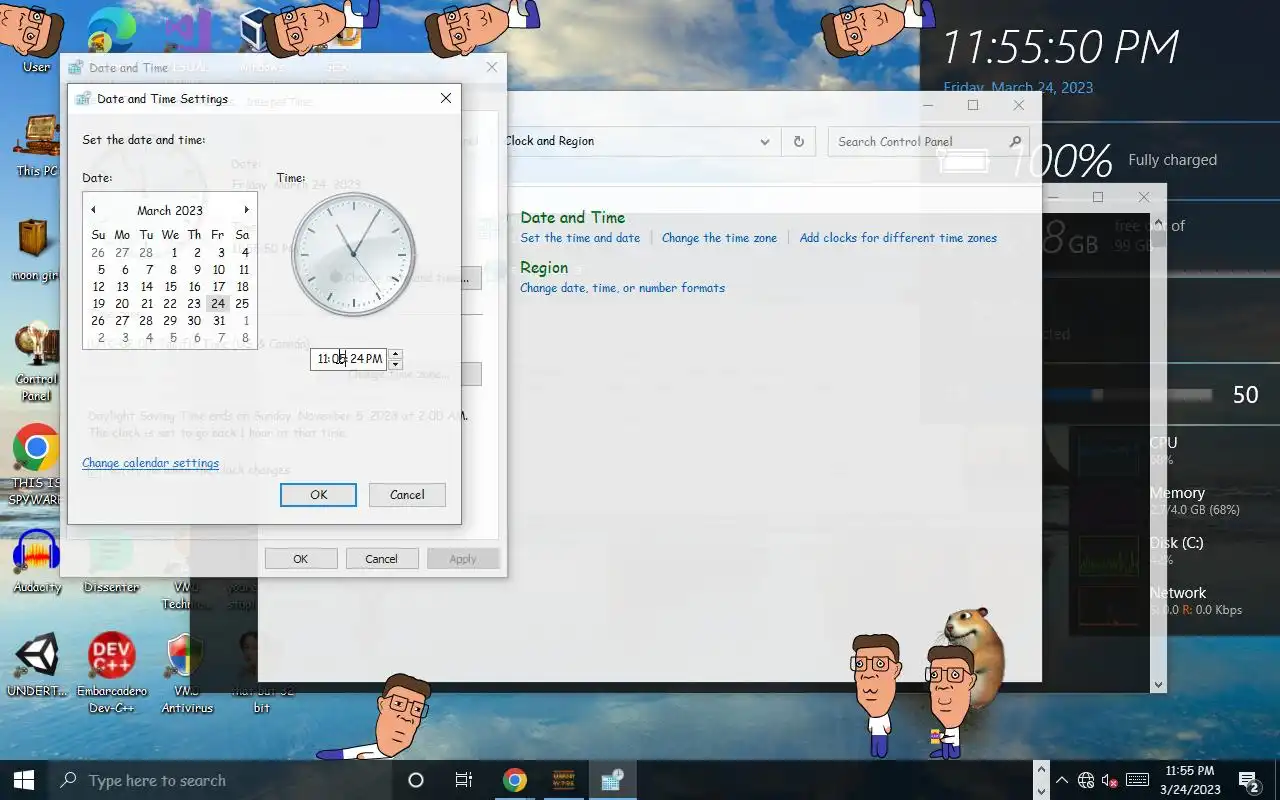
Task: Open touch keyboard tray icon
Action: (1137, 780)
